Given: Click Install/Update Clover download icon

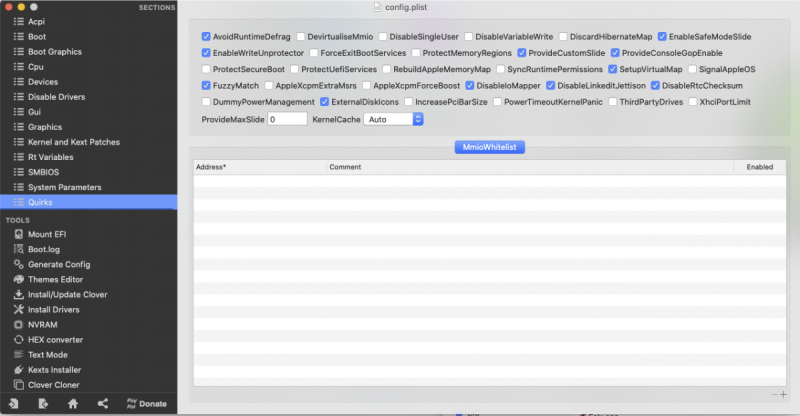Looking at the screenshot, I should tap(19, 295).
